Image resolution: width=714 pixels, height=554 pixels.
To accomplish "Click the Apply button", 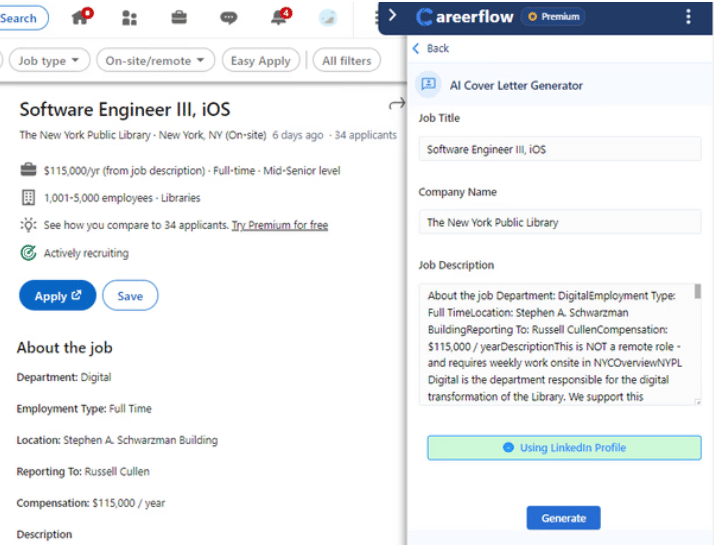I will pos(57,295).
